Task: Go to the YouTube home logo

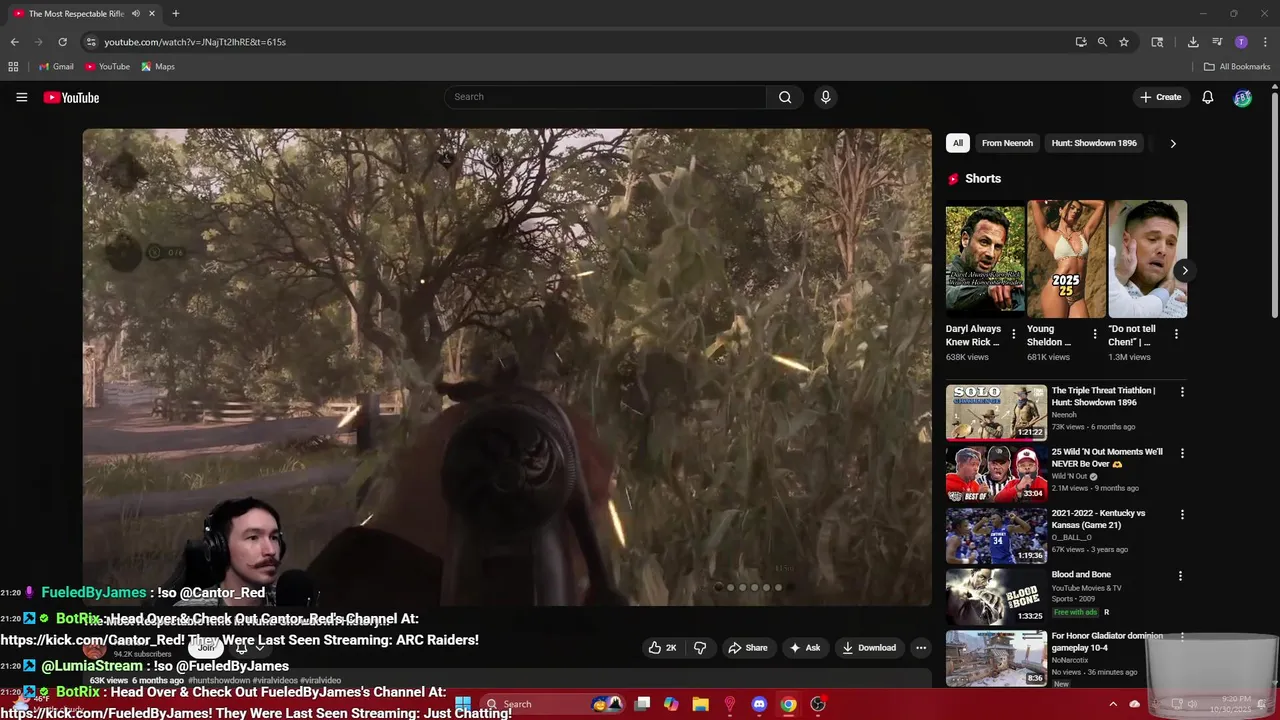Action: click(71, 97)
